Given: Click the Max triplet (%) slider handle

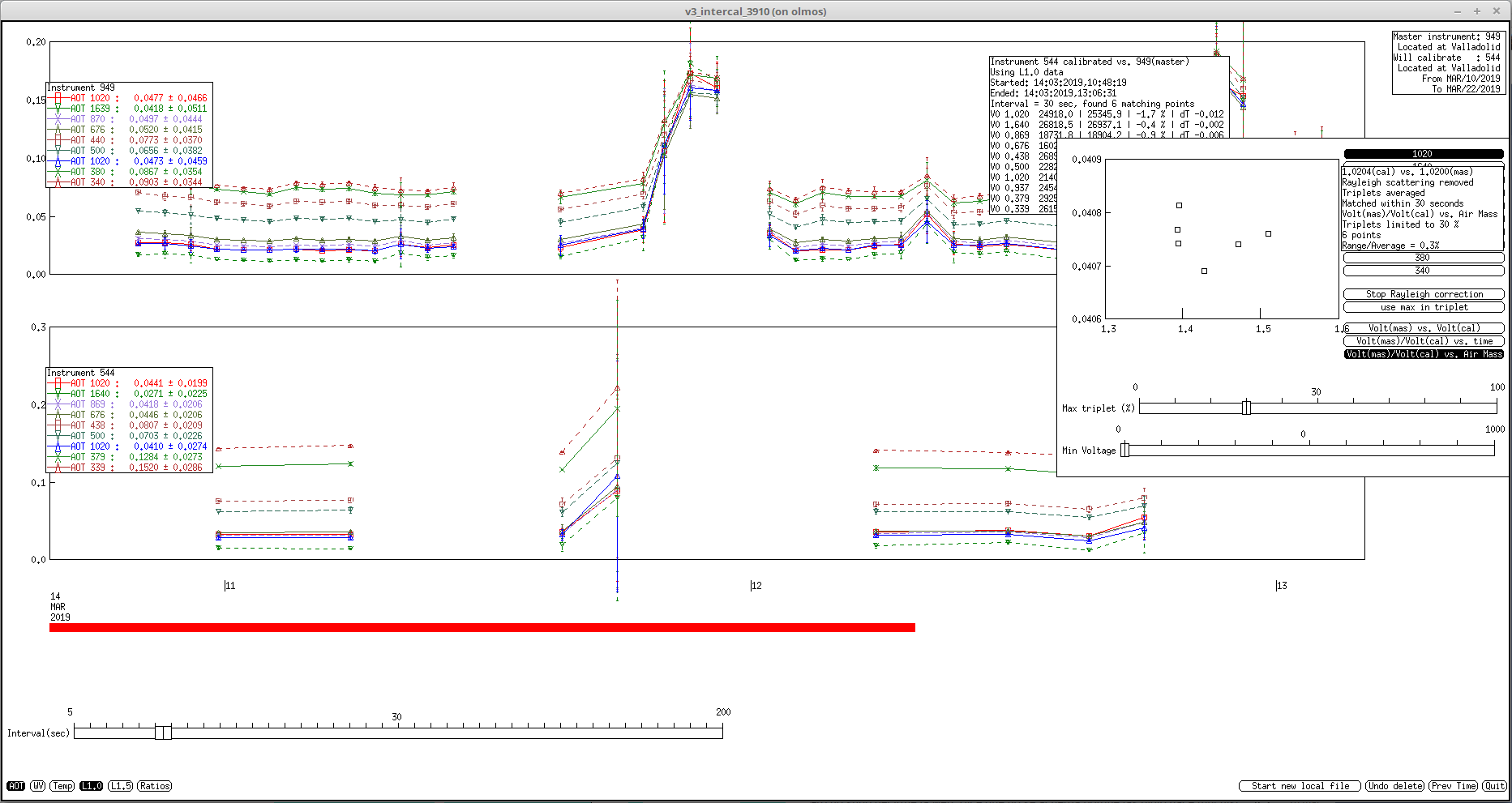Looking at the screenshot, I should pos(1247,408).
